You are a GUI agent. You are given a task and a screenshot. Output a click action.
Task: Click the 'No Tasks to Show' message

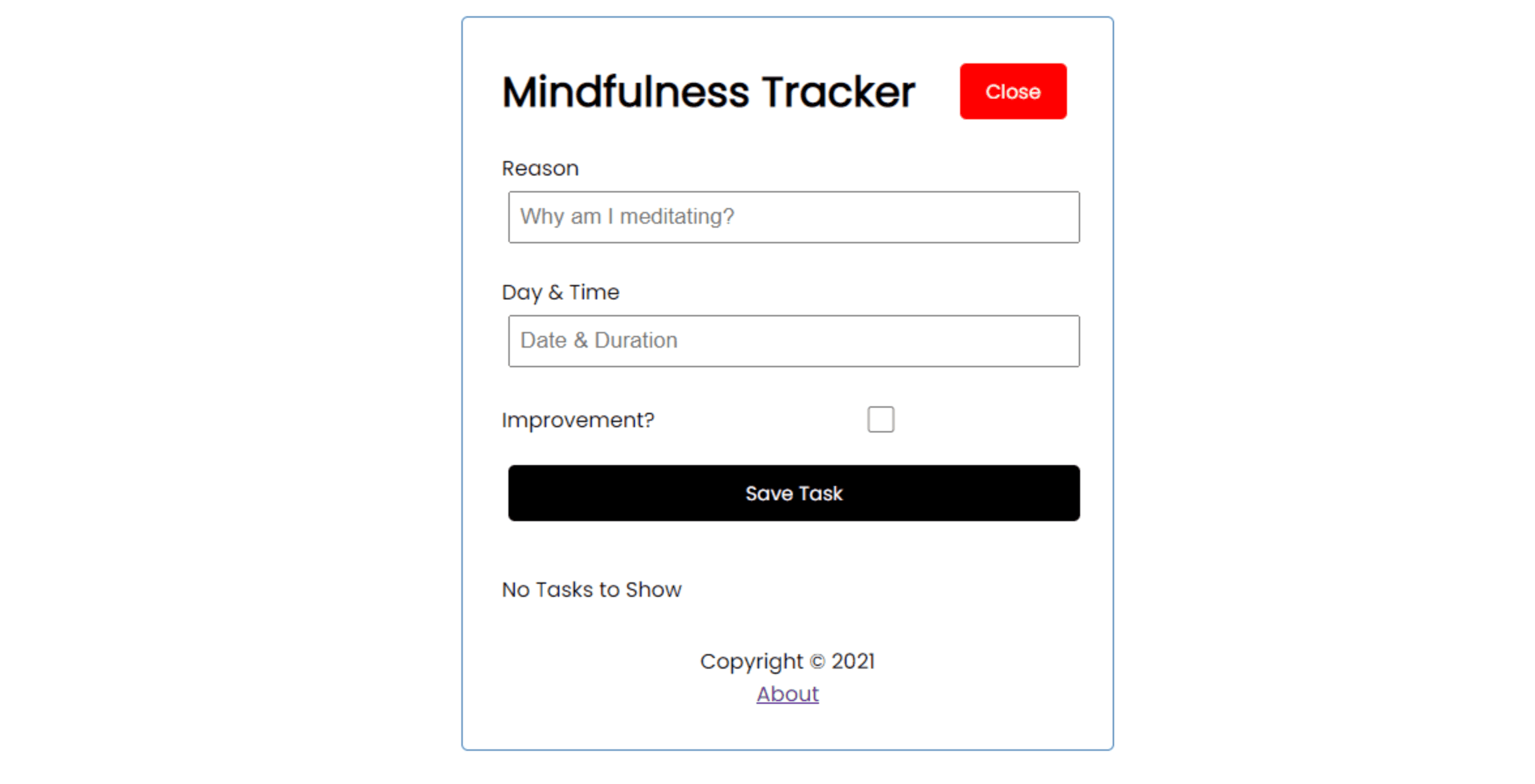pos(591,590)
